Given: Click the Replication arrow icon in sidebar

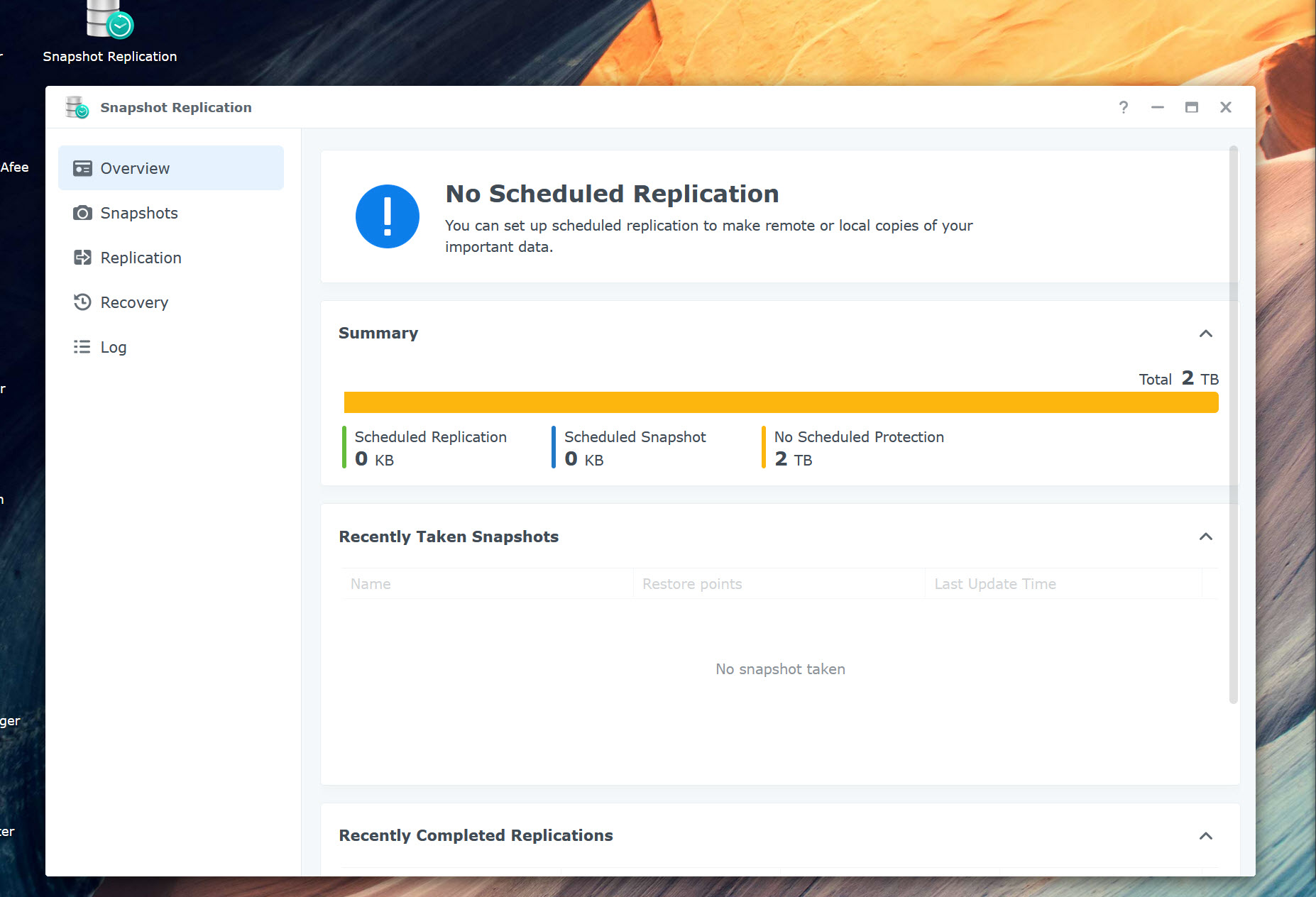Looking at the screenshot, I should point(82,258).
